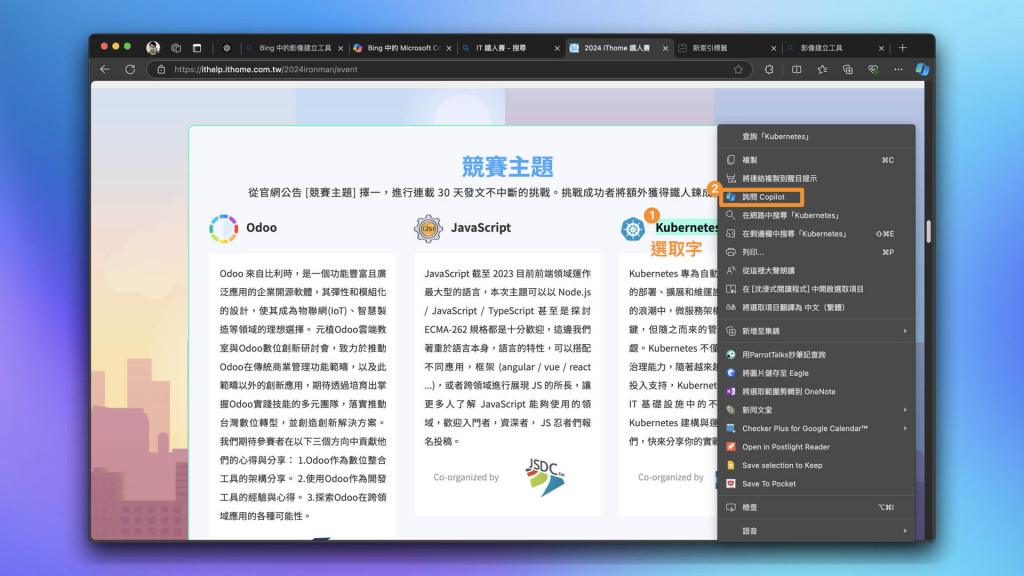The image size is (1024, 576).
Task: Select 詢問 Copilot menu item
Action: point(816,197)
